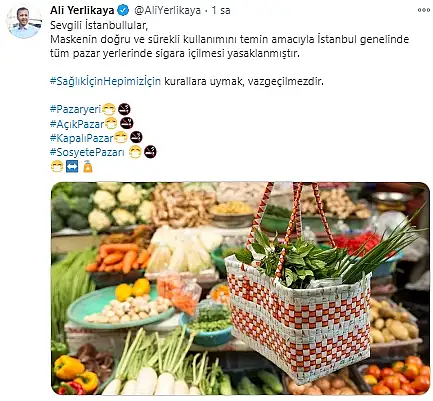433x401 pixels.
Task: Click the mask emoji after #AçıkPazar
Action: coord(111,124)
